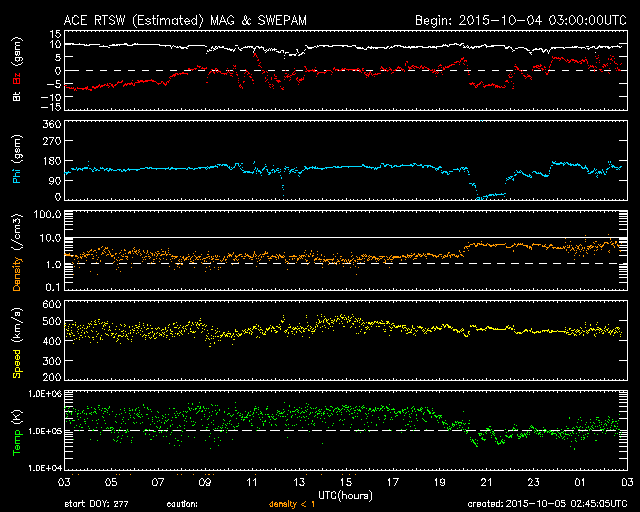Click the yellow Speed (km/s) axis label
Screen dimensions: 640x512
pyautogui.click(x=17, y=343)
